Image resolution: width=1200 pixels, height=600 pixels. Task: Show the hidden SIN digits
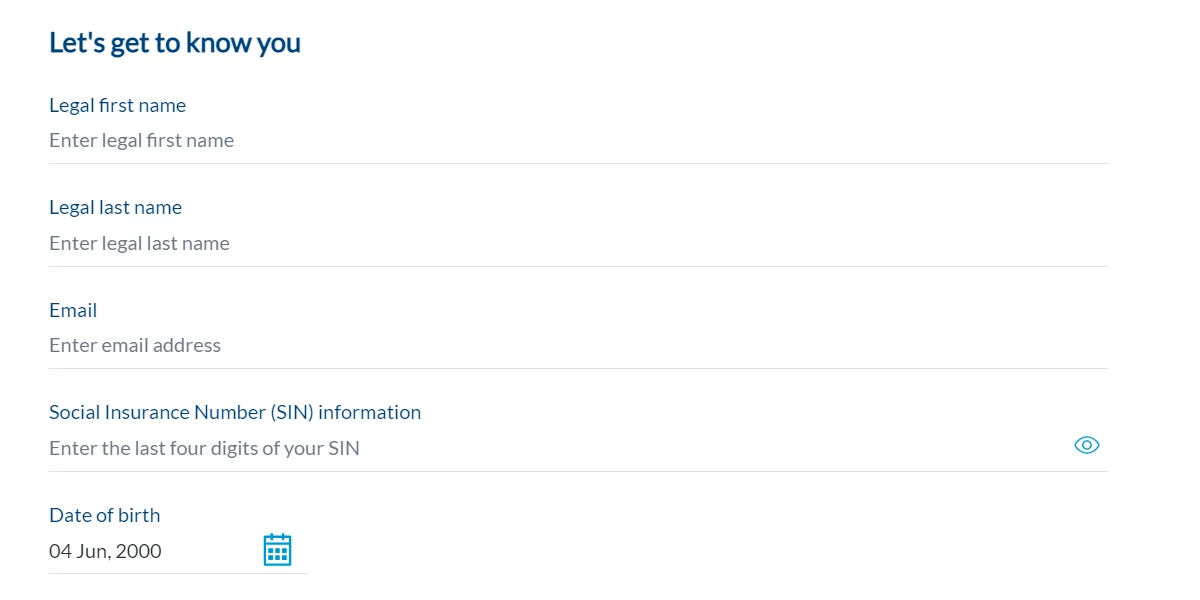pos(1086,445)
